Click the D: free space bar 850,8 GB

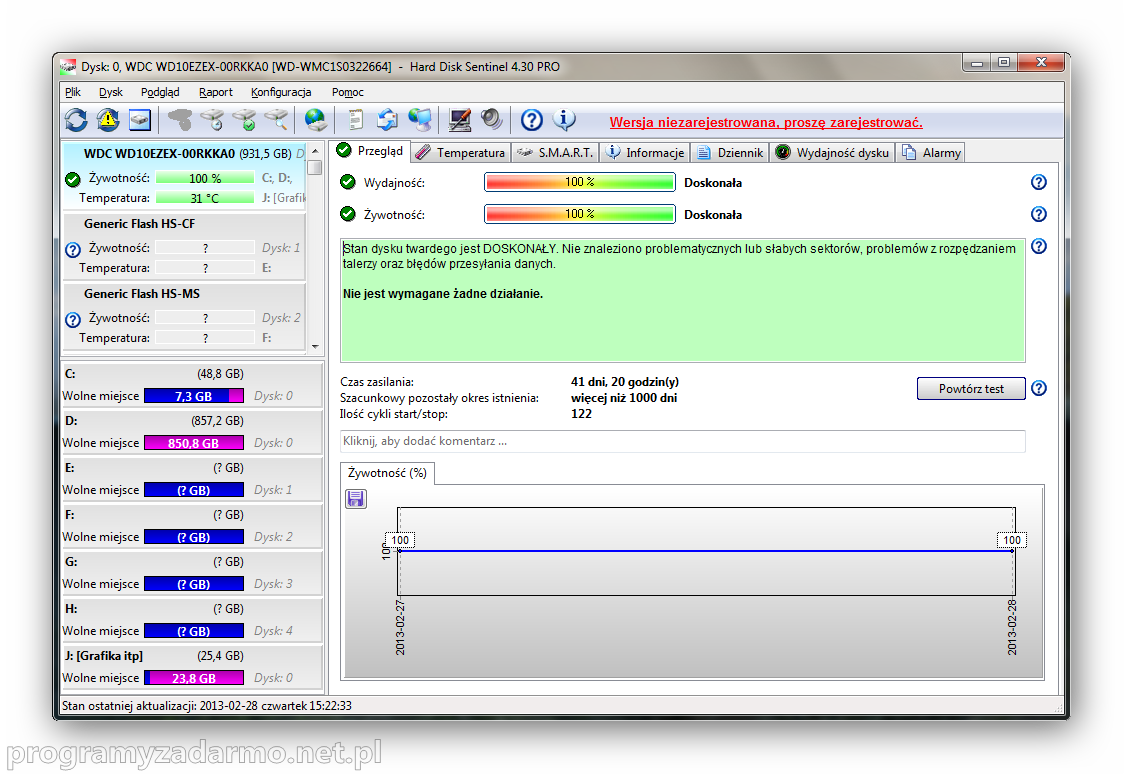194,443
